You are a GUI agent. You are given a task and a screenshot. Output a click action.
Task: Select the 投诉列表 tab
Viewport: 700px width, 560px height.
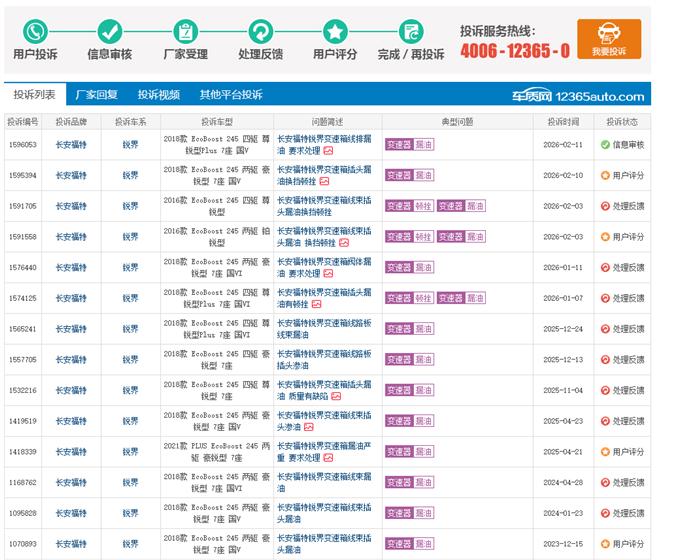pyautogui.click(x=34, y=95)
